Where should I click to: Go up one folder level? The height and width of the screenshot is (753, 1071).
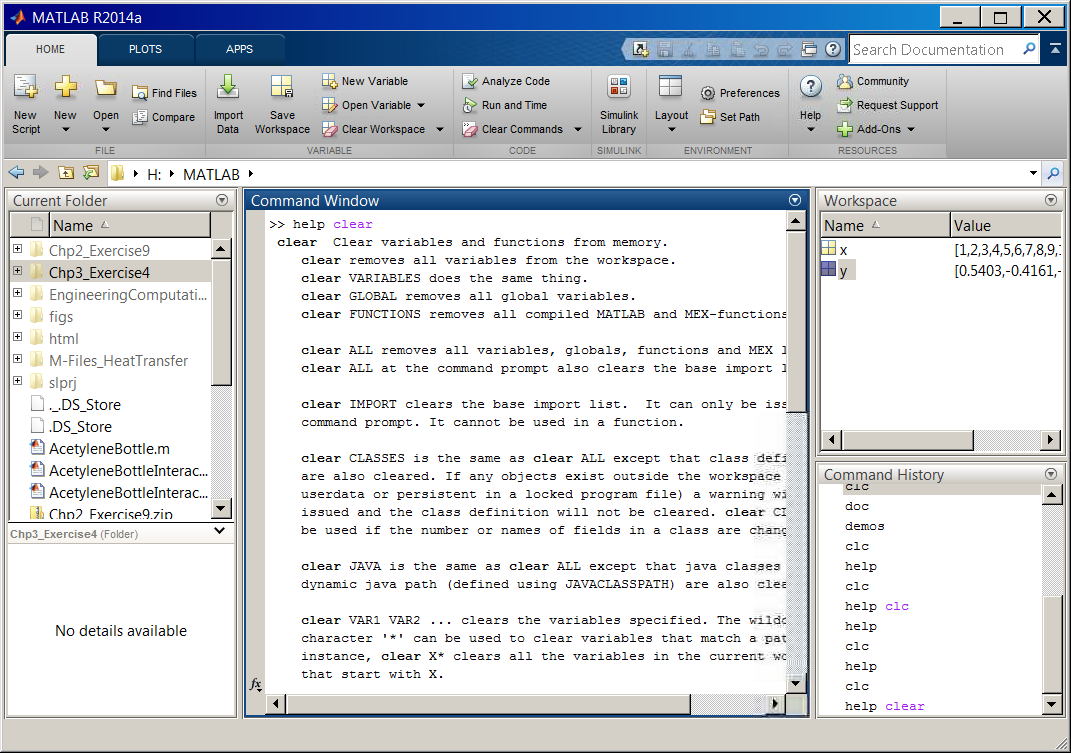click(66, 173)
